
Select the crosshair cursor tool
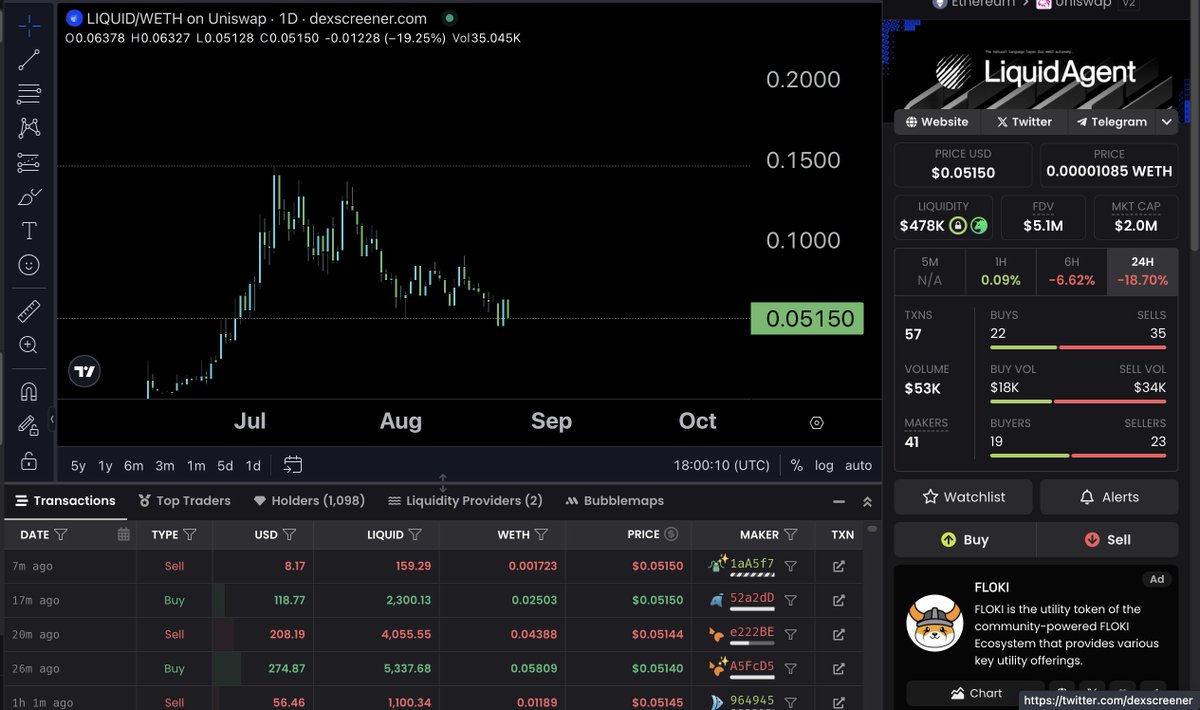click(x=28, y=25)
